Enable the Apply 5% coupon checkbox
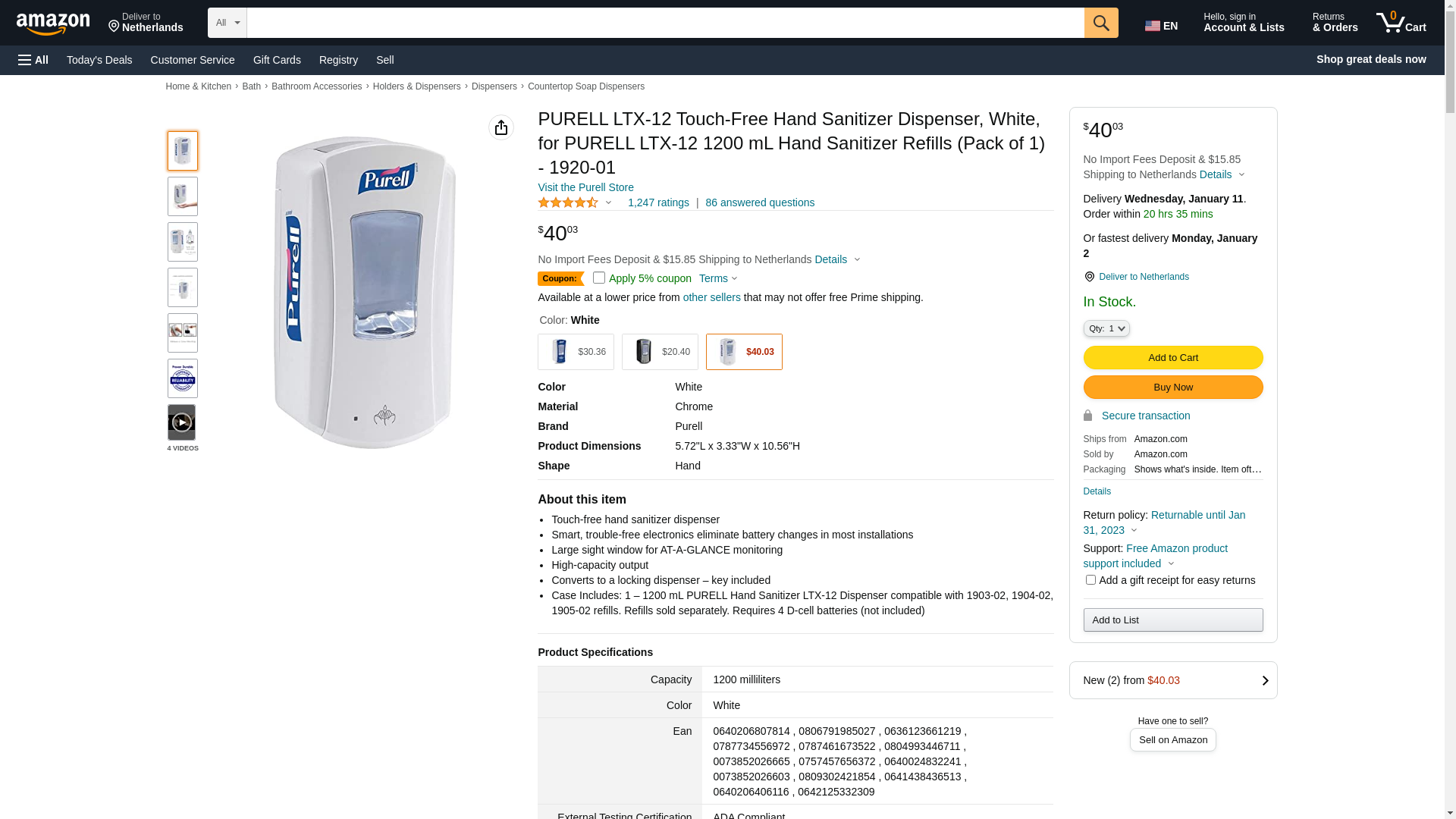Image resolution: width=1456 pixels, height=819 pixels. [x=599, y=278]
